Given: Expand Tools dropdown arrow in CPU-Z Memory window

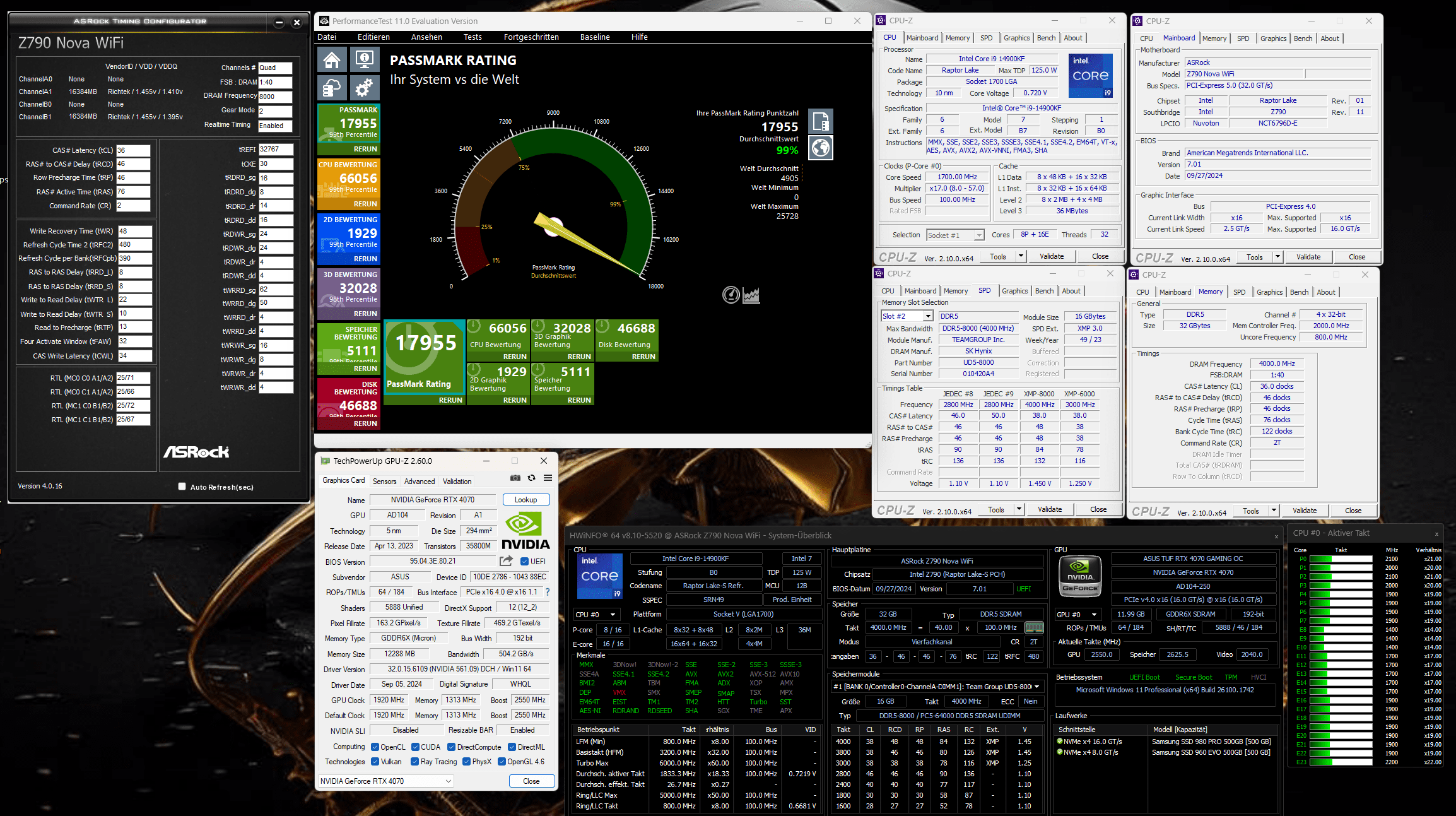Looking at the screenshot, I should (1274, 511).
